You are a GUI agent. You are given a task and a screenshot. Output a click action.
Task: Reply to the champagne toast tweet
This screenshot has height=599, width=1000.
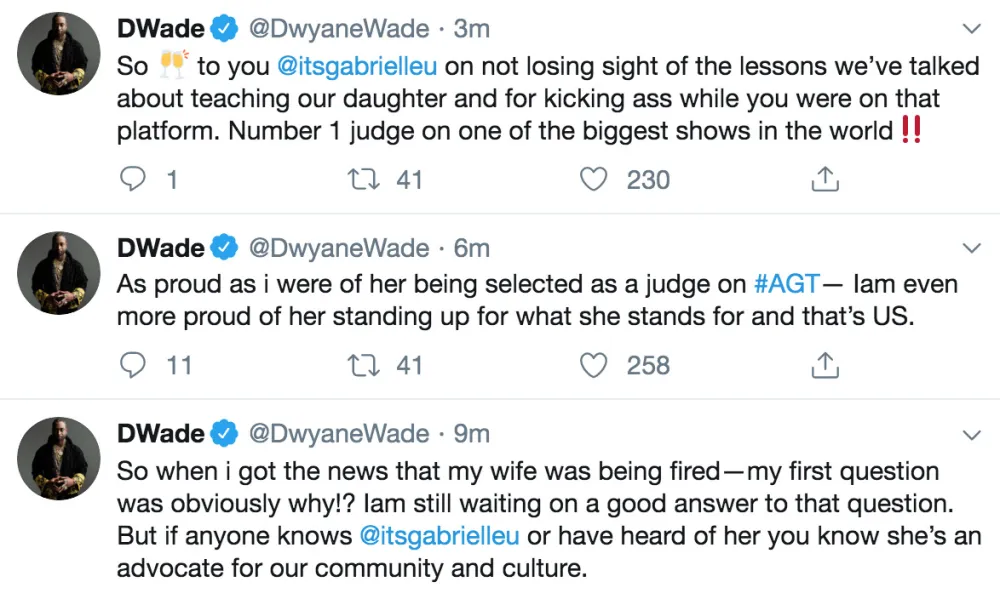tap(133, 179)
